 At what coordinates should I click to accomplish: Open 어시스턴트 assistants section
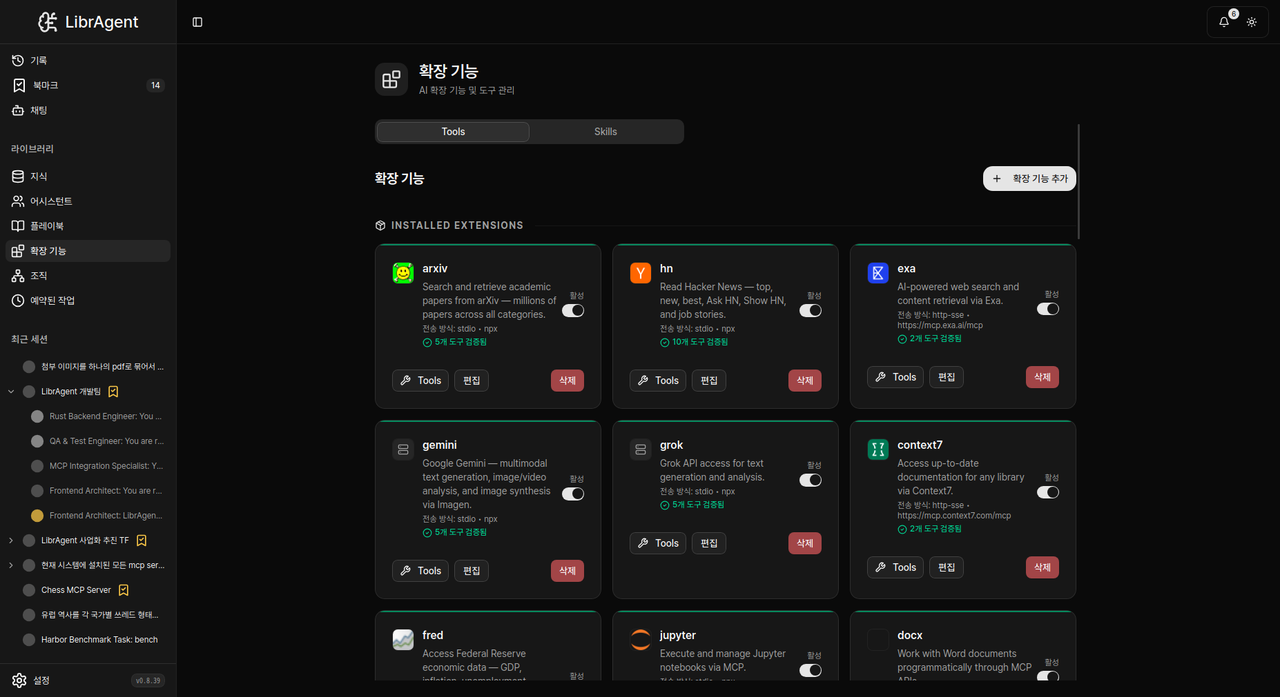[88, 201]
